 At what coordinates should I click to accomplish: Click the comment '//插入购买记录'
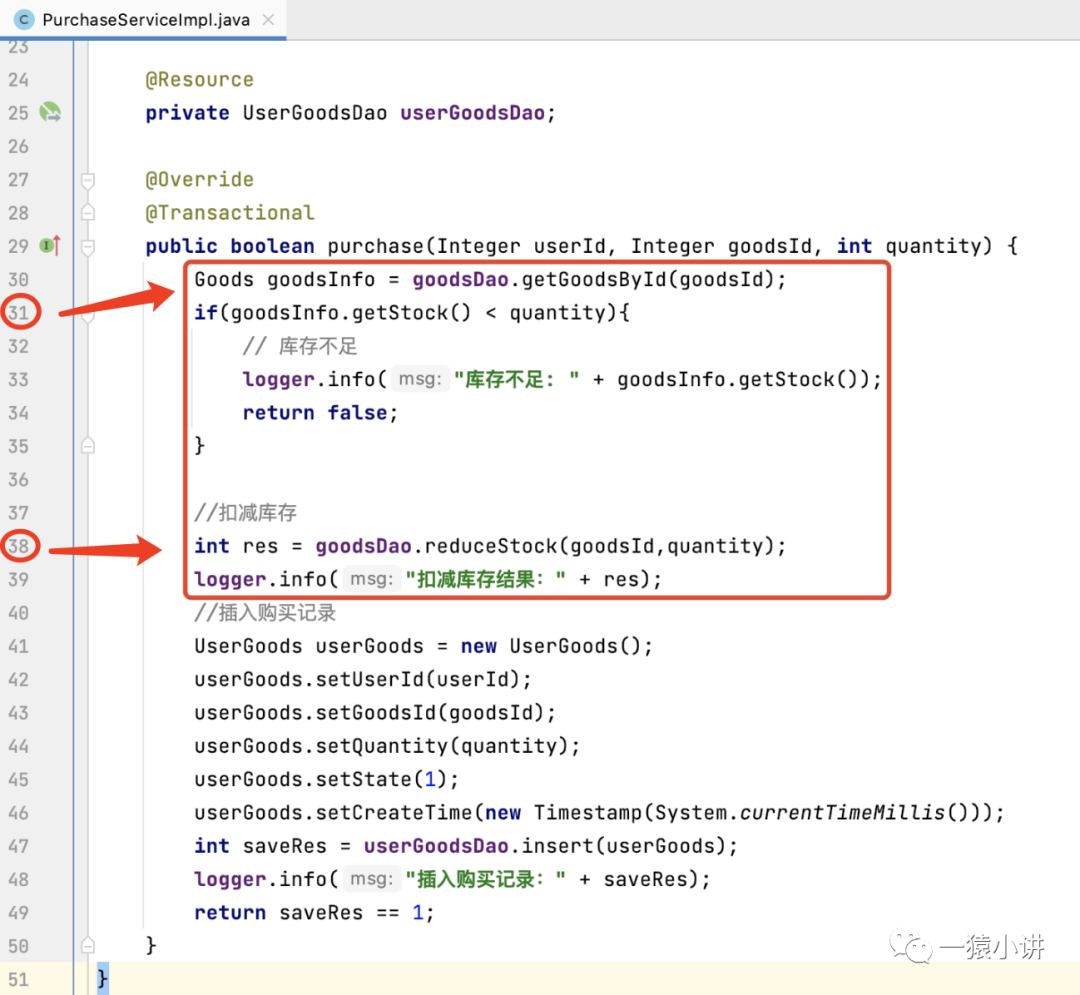coord(265,612)
